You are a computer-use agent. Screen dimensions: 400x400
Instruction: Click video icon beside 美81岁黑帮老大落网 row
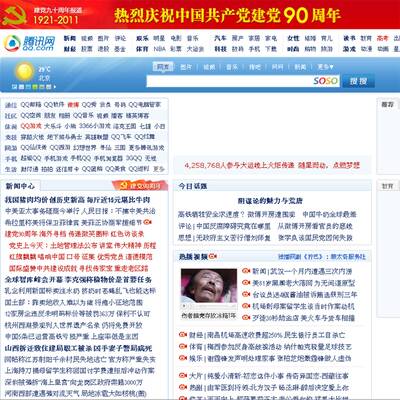(246, 282)
